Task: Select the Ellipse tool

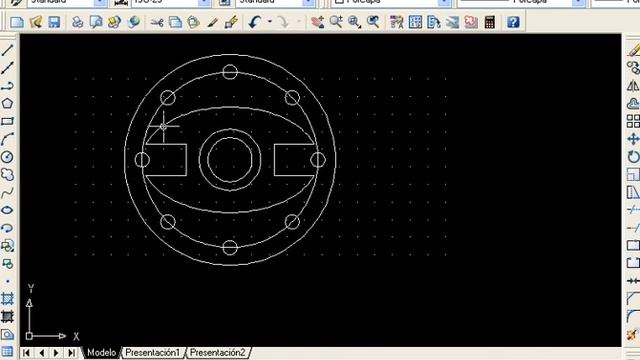Action: pyautogui.click(x=7, y=210)
